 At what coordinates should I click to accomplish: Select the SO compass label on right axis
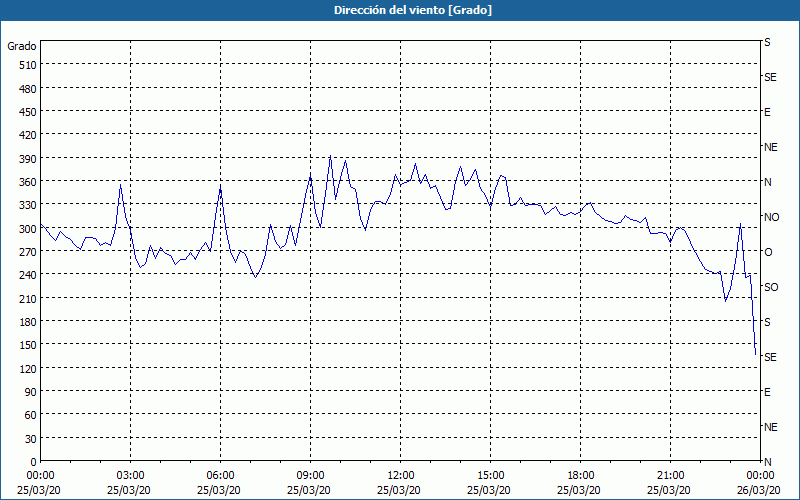pos(771,287)
